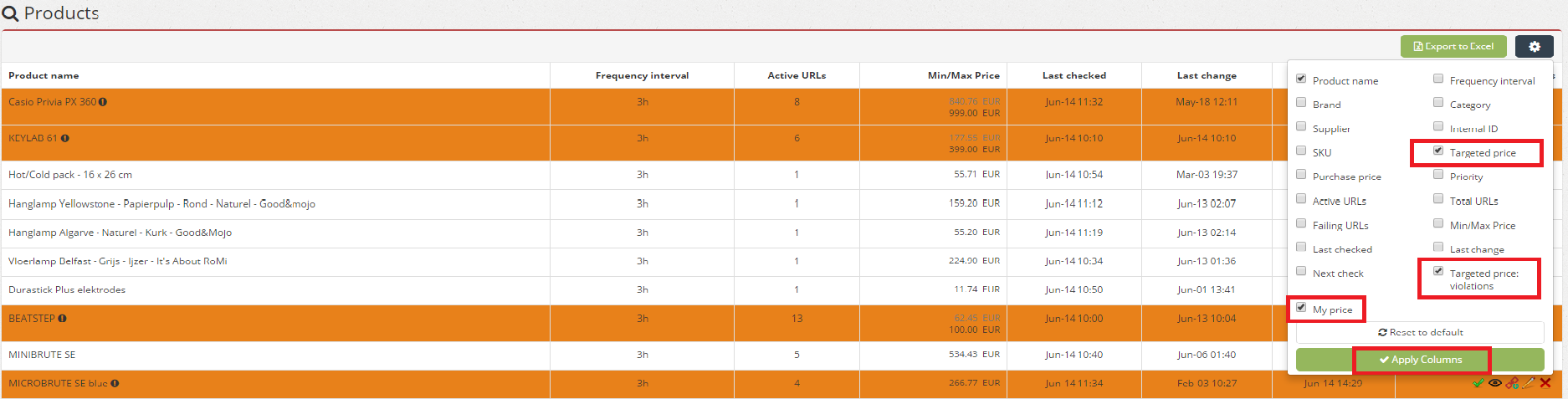This screenshot has width=1568, height=399.
Task: Uncheck the Product name column checkbox
Action: (x=1301, y=79)
